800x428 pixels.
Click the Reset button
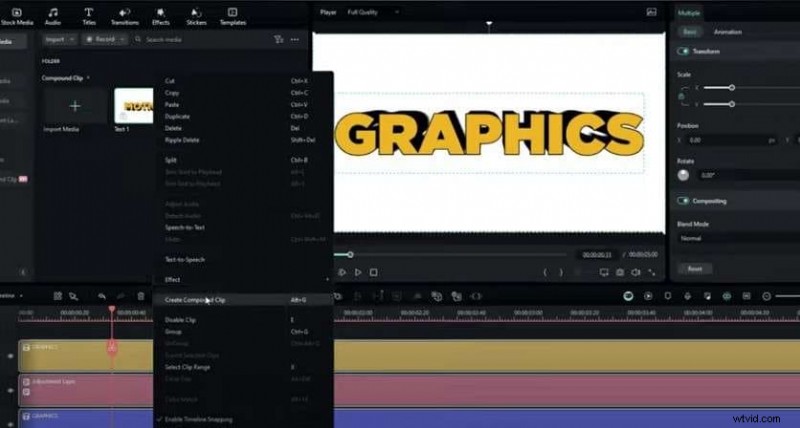694,269
